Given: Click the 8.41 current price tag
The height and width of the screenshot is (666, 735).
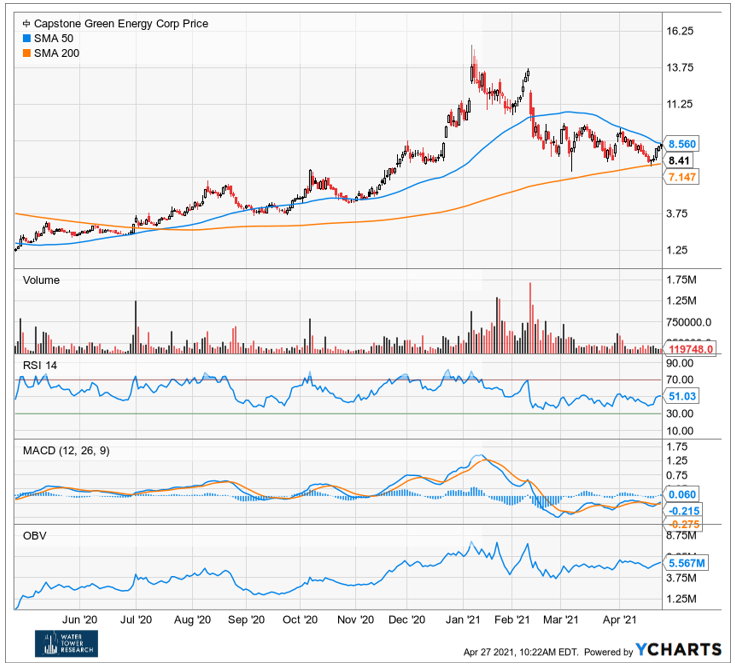Looking at the screenshot, I should 679,161.
